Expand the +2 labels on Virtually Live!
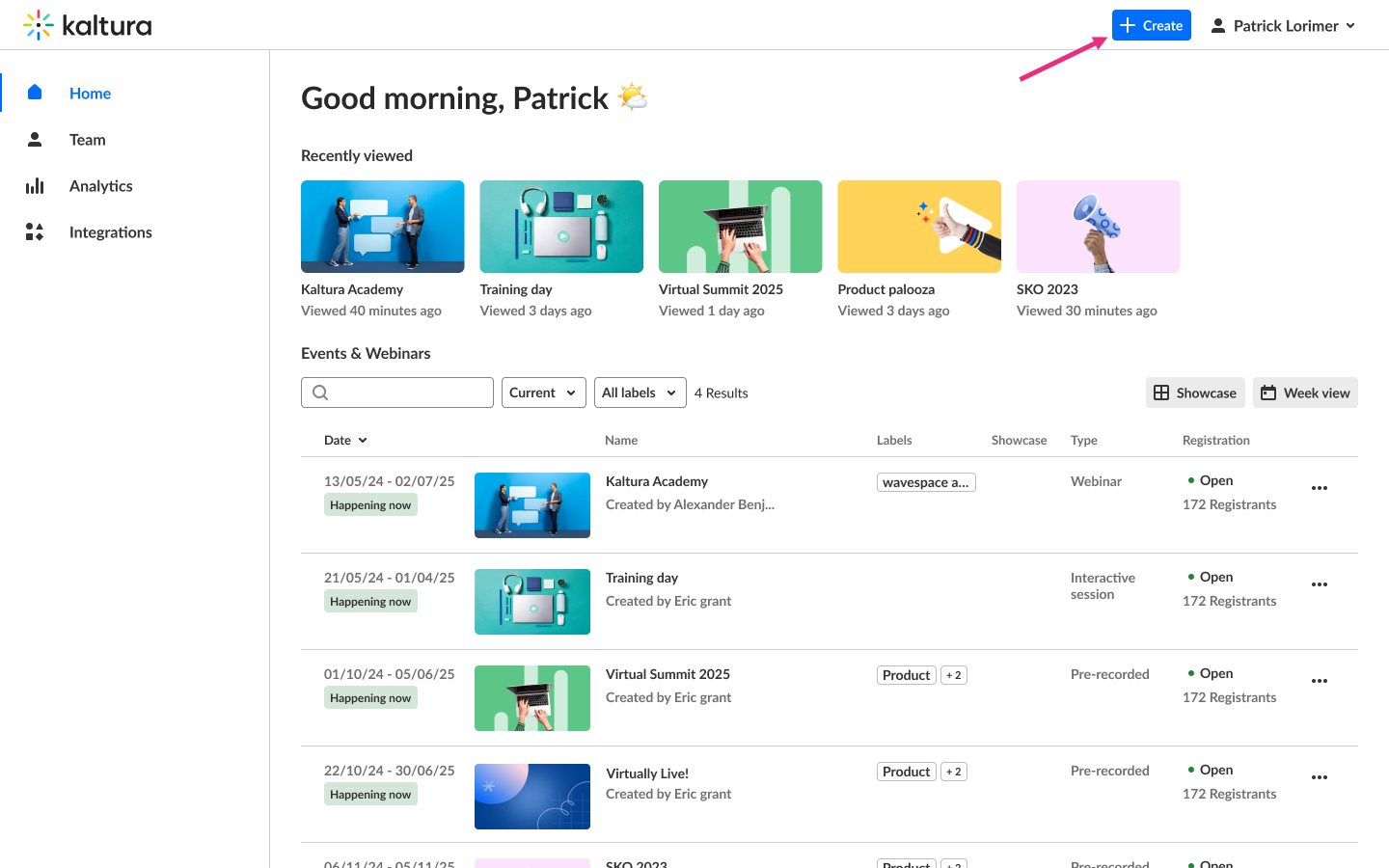The image size is (1389, 868). pos(954,772)
